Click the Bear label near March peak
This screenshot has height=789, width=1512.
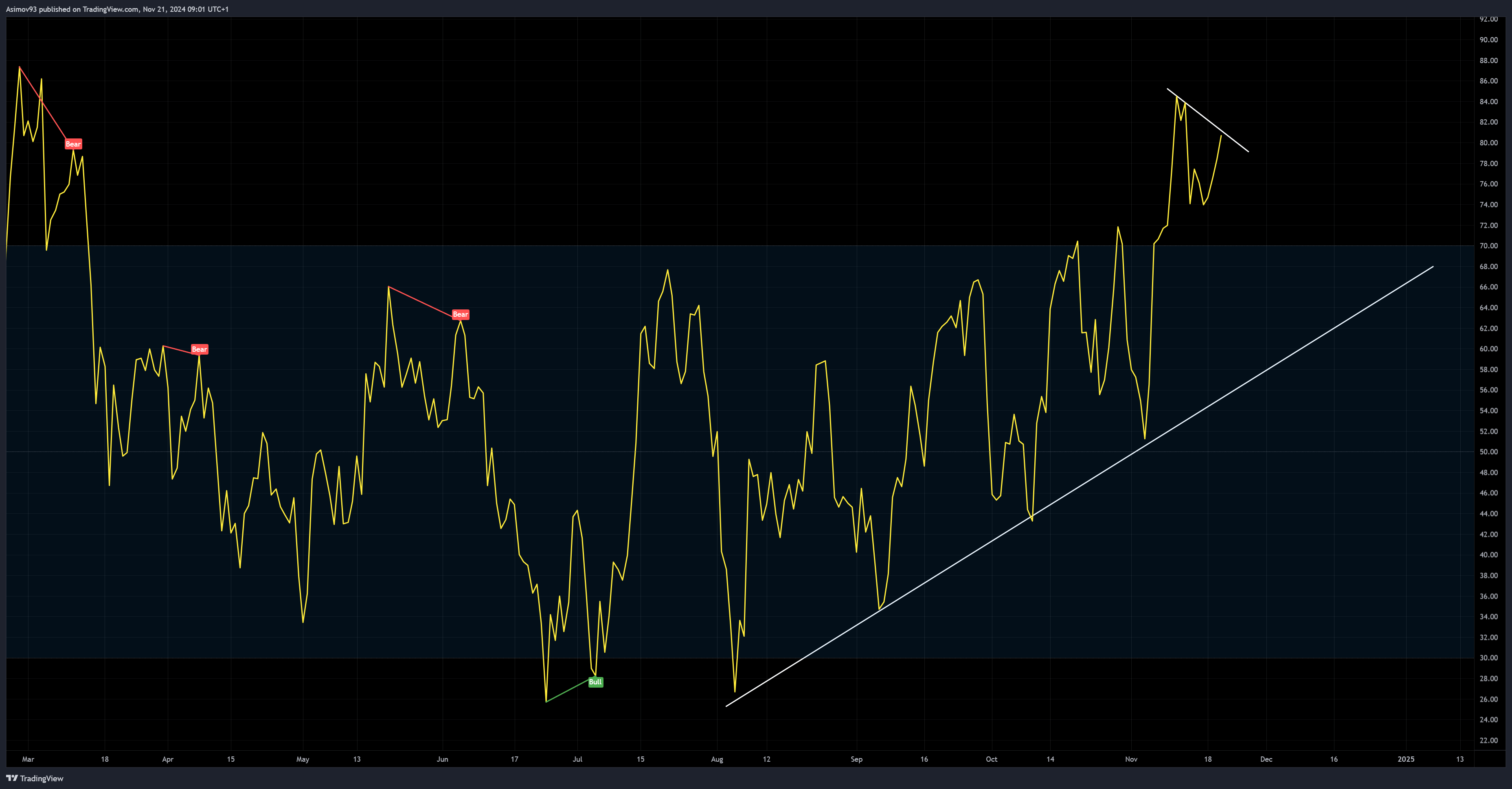point(73,144)
